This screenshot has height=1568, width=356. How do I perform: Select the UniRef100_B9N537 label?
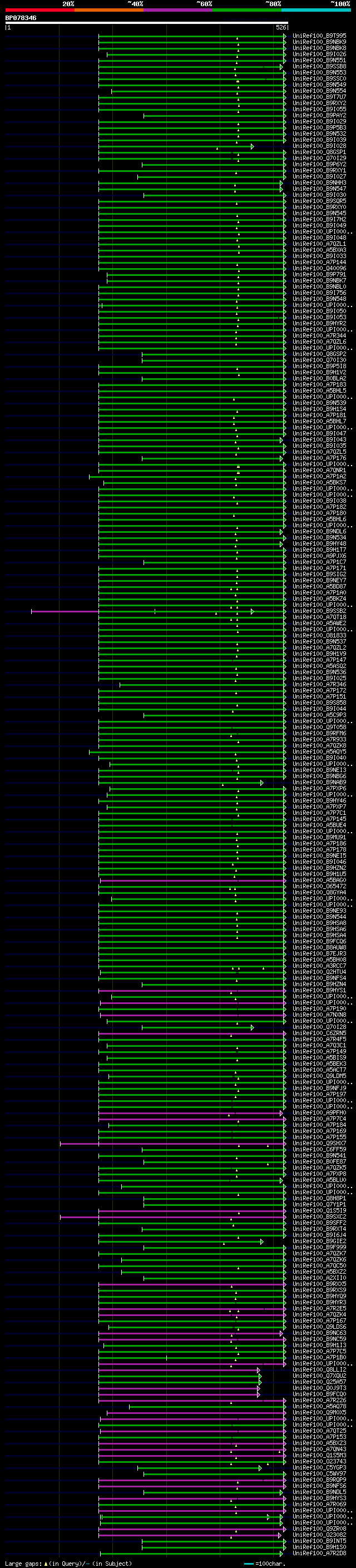(x=319, y=641)
